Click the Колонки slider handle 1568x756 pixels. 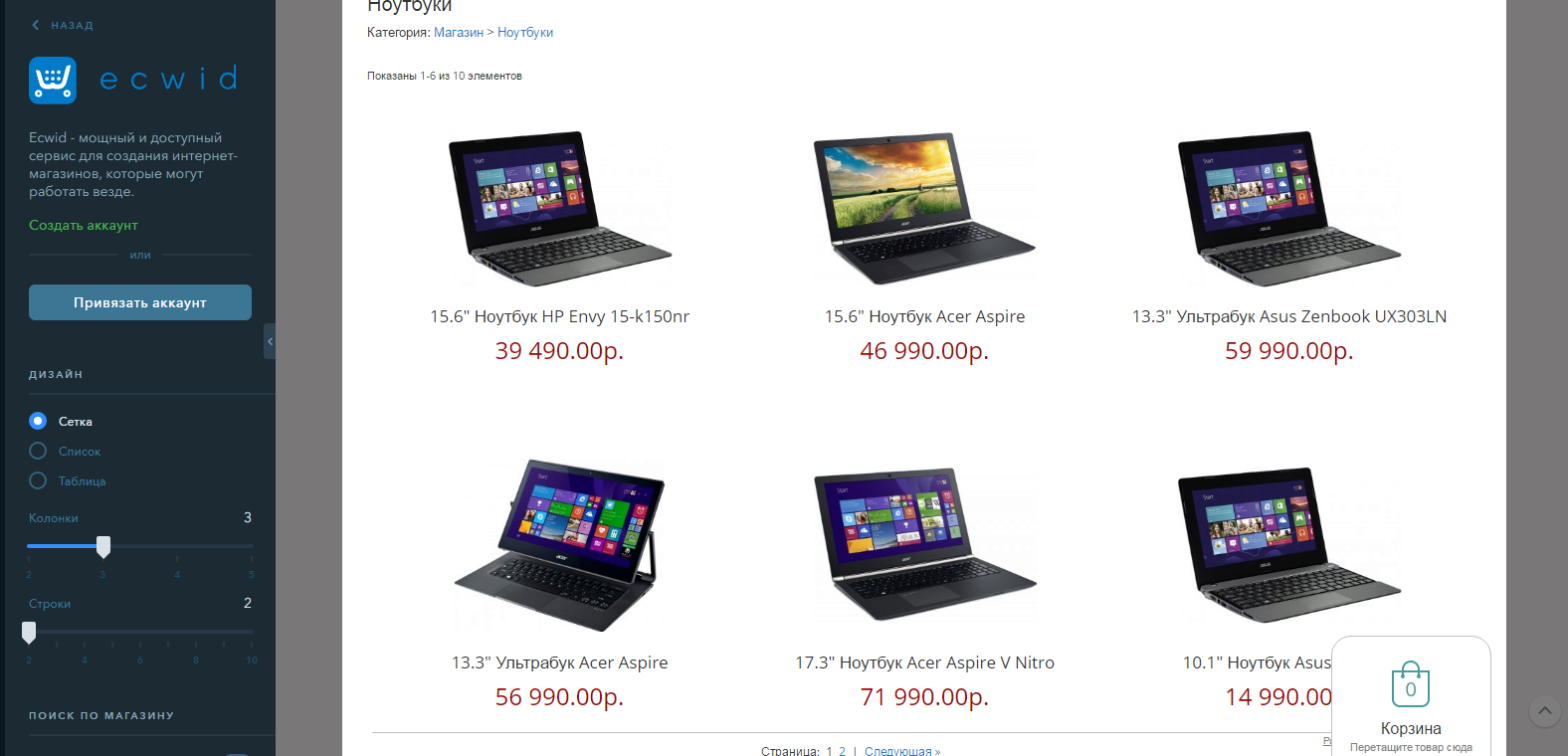pyautogui.click(x=103, y=546)
